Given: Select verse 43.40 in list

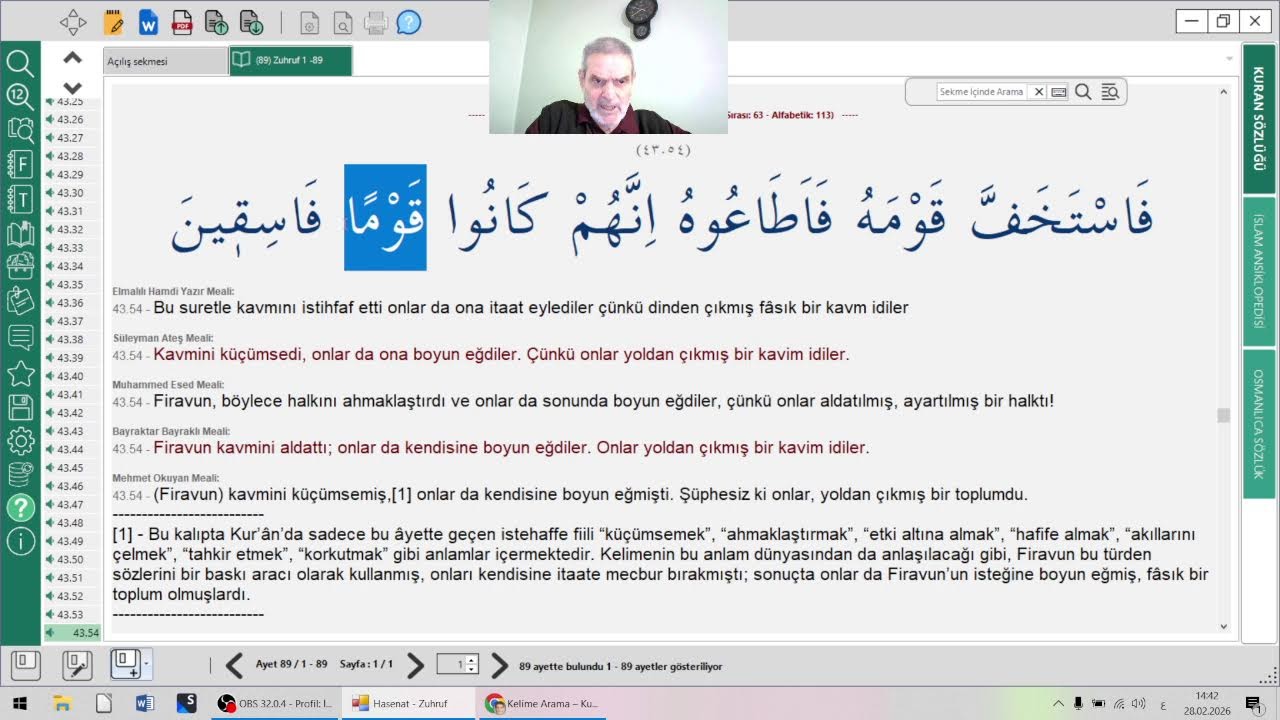Looking at the screenshot, I should 72,376.
